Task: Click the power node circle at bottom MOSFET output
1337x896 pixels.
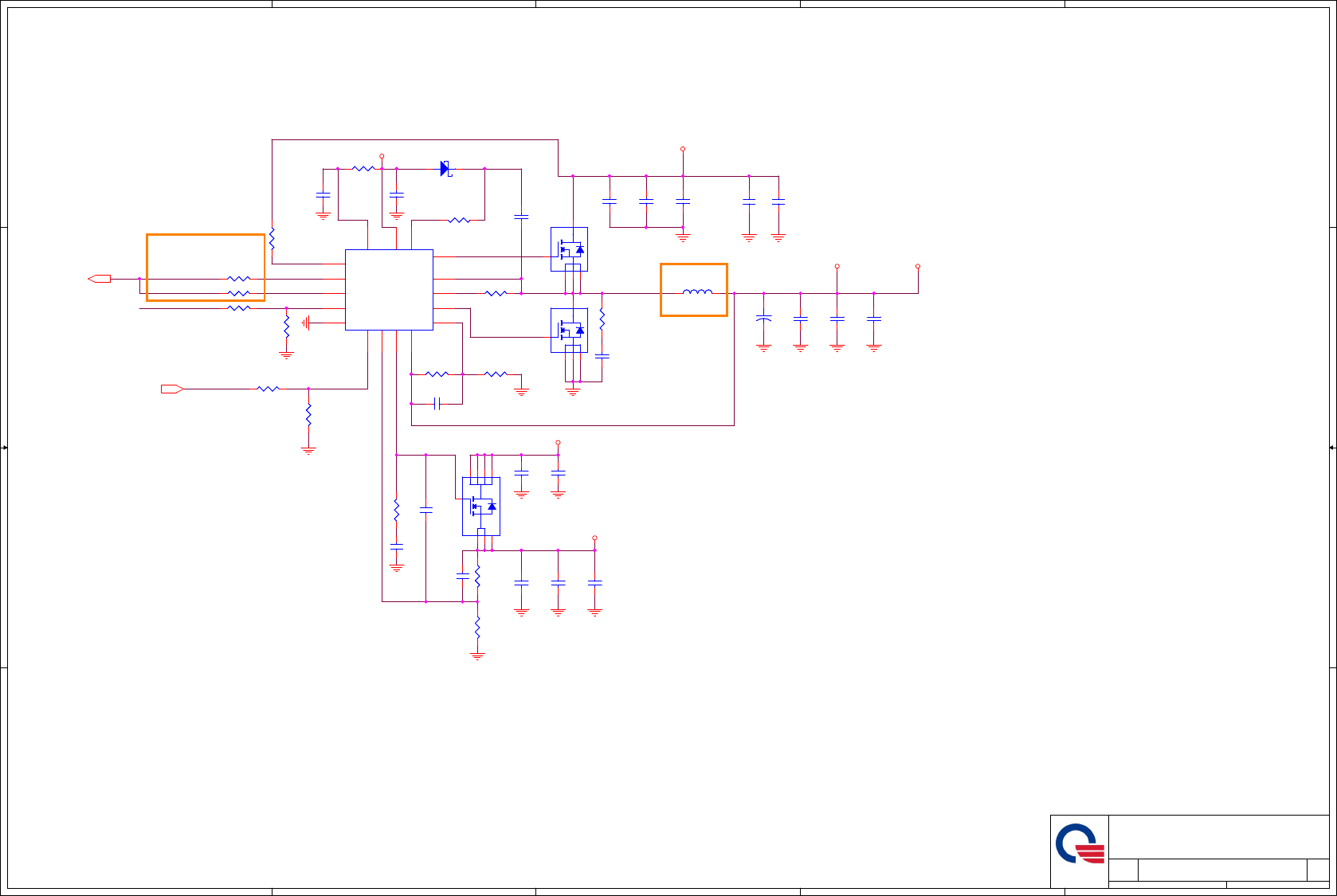Action: 594,538
